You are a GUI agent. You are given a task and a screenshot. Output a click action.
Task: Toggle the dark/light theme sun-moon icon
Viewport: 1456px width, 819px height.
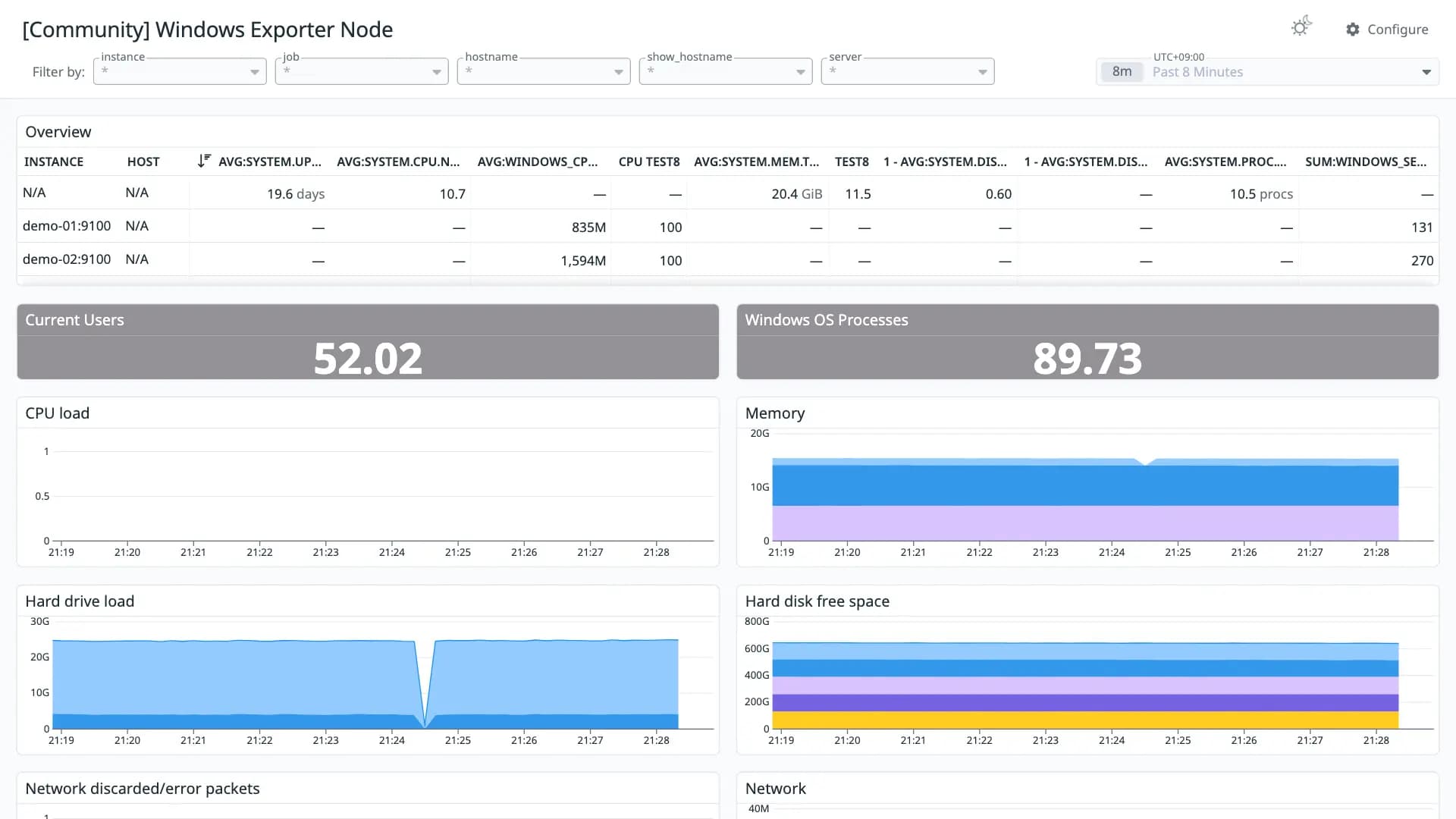(x=1301, y=27)
